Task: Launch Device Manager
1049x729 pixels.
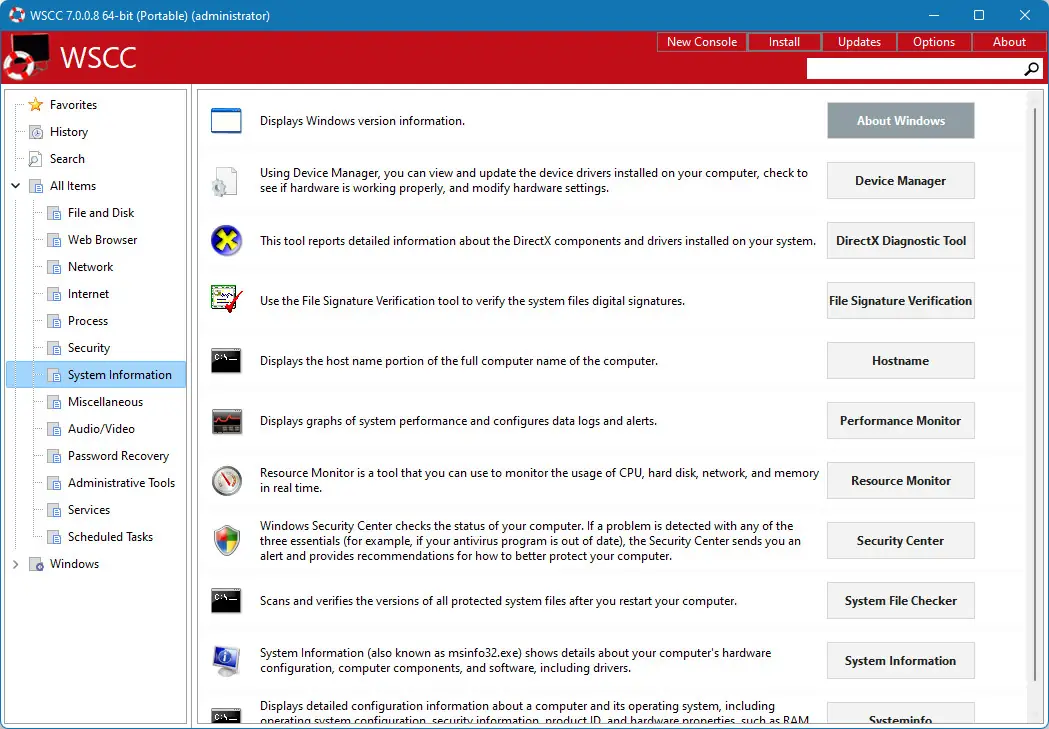Action: [900, 181]
